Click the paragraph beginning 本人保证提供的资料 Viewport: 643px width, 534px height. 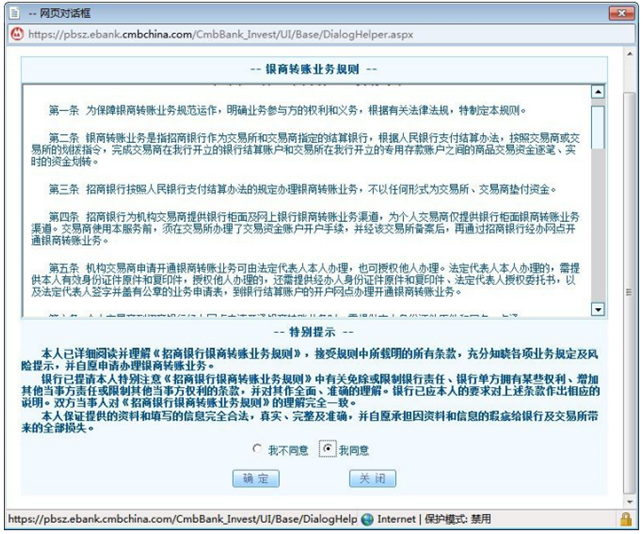click(x=310, y=422)
